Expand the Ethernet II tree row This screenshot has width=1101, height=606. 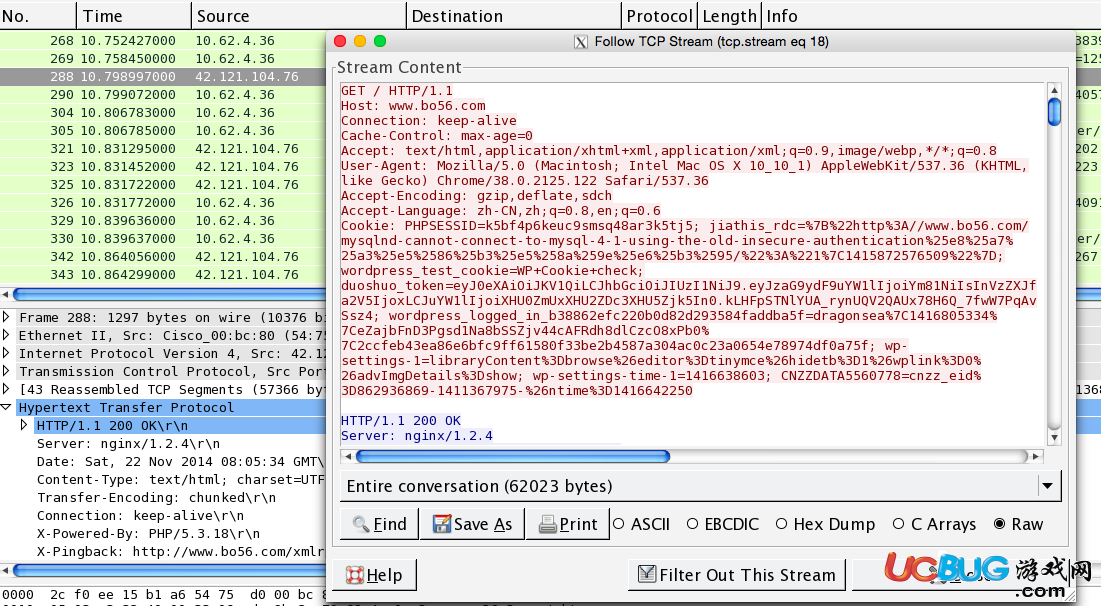point(6,335)
